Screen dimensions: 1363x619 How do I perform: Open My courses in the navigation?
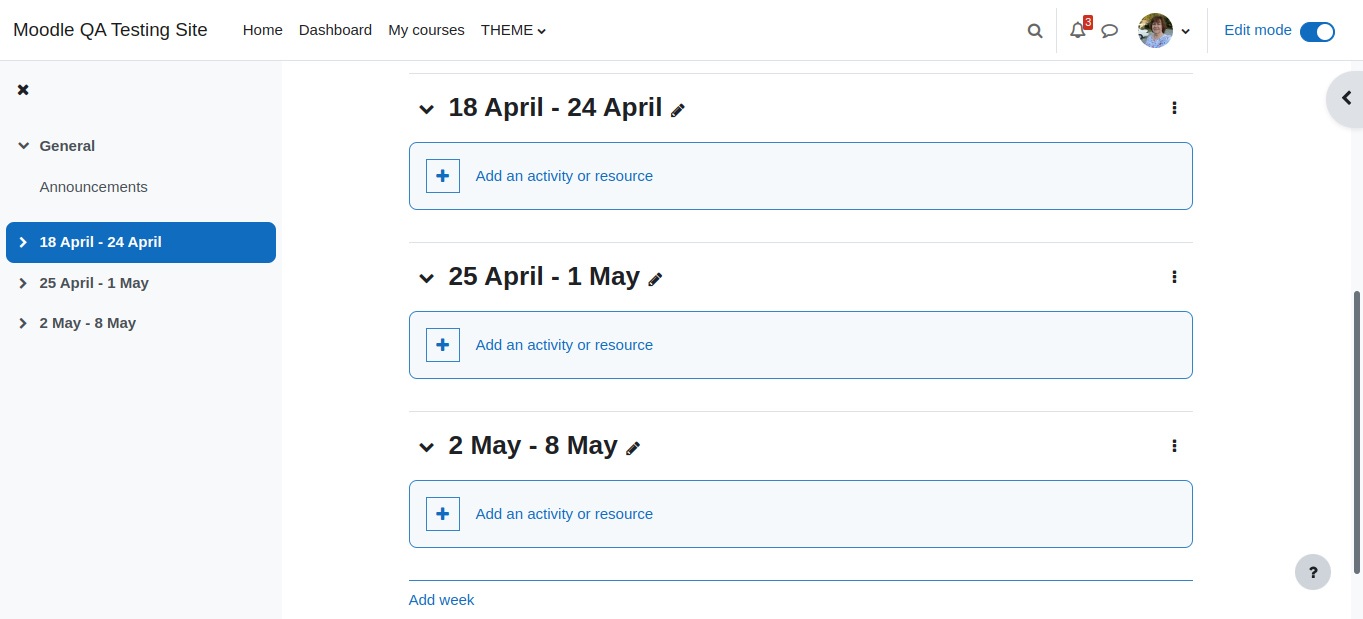(426, 30)
